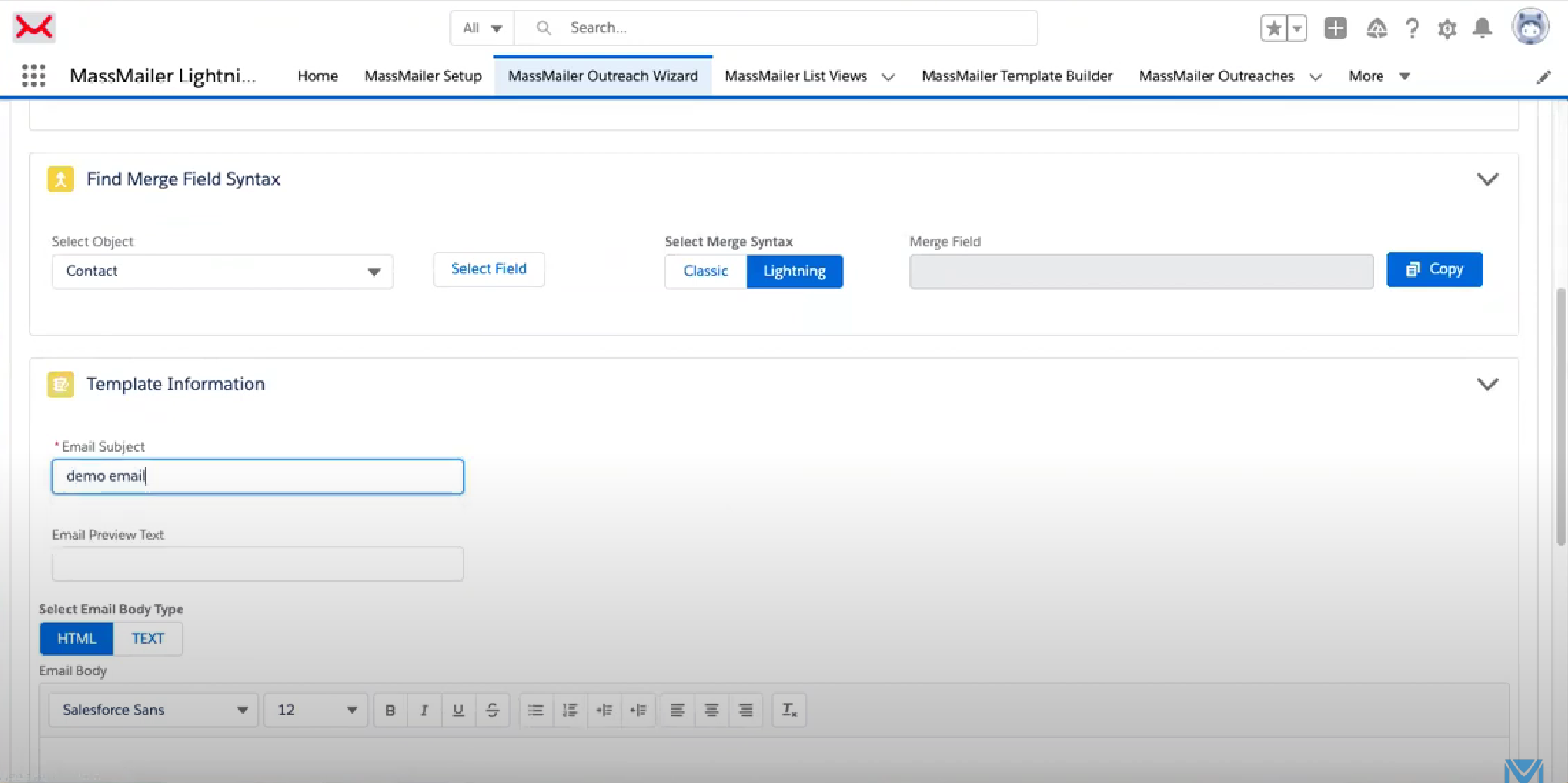Open the More navigation menu
This screenshot has height=783, width=1568.
1379,76
